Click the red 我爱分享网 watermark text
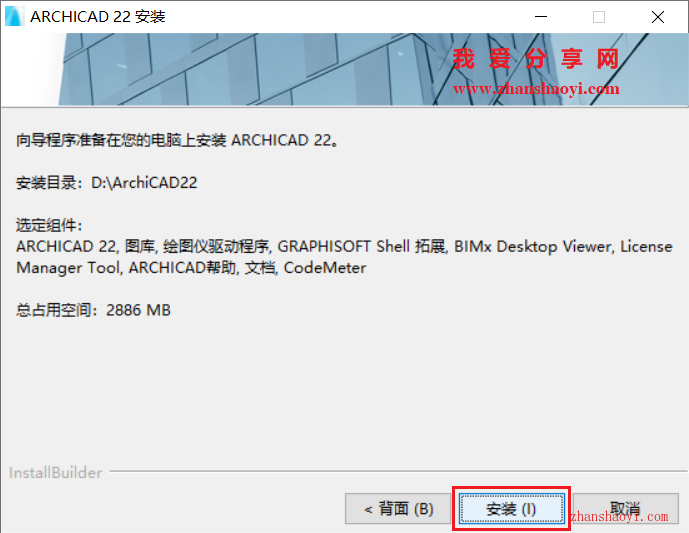 click(536, 59)
